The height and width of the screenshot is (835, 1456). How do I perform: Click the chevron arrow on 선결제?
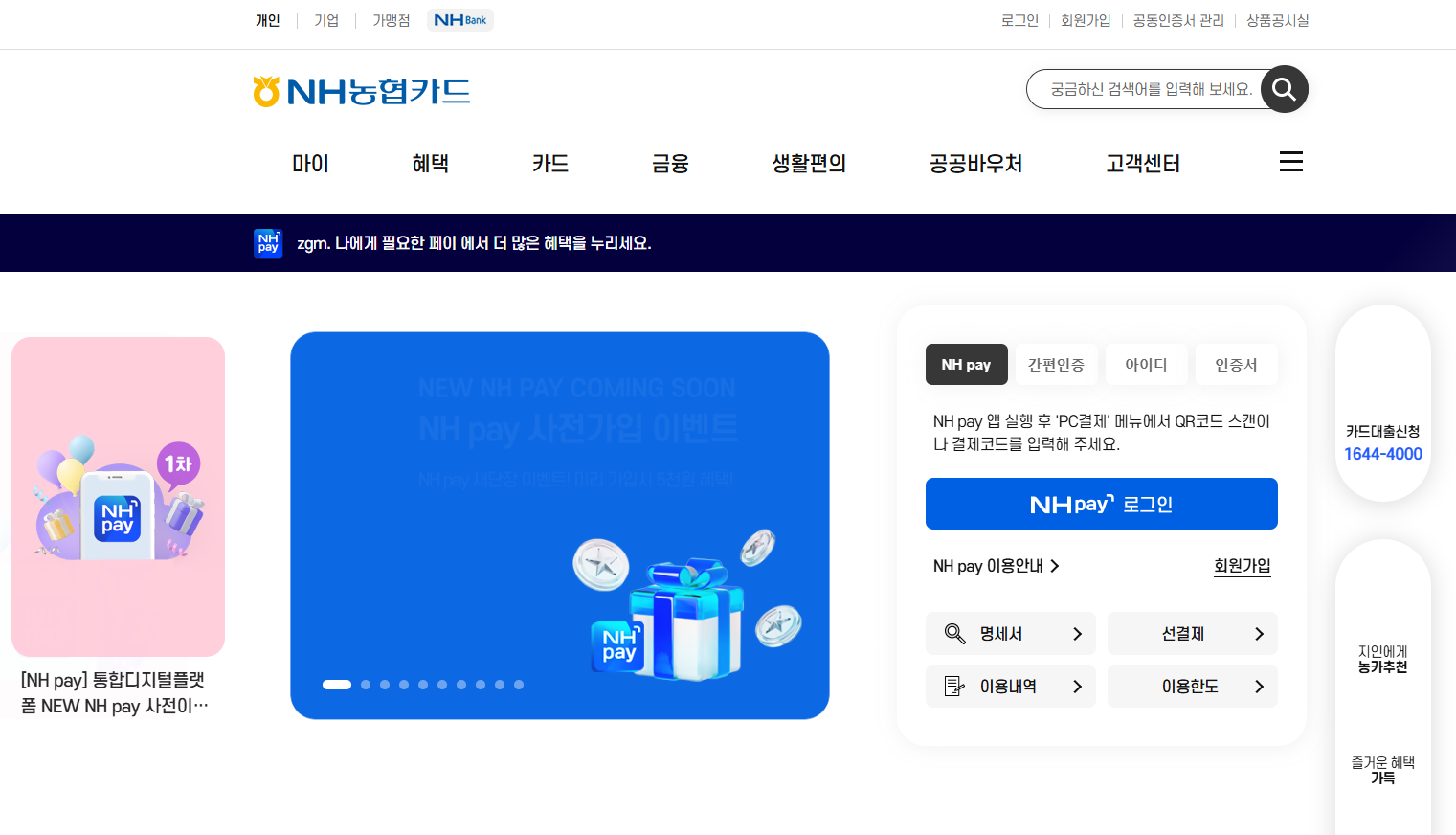point(1260,634)
